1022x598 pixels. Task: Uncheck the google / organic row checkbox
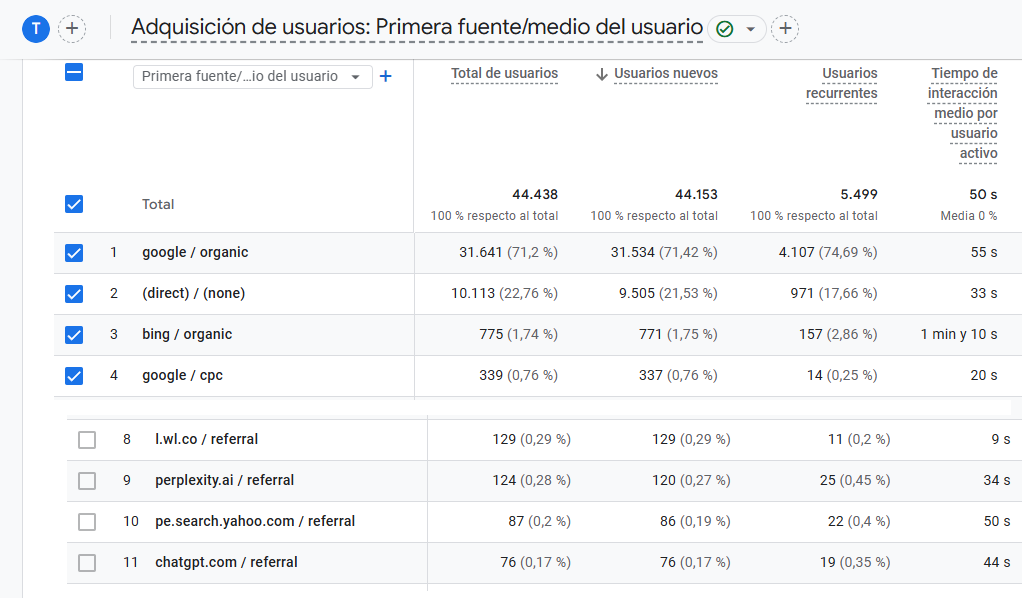click(73, 252)
